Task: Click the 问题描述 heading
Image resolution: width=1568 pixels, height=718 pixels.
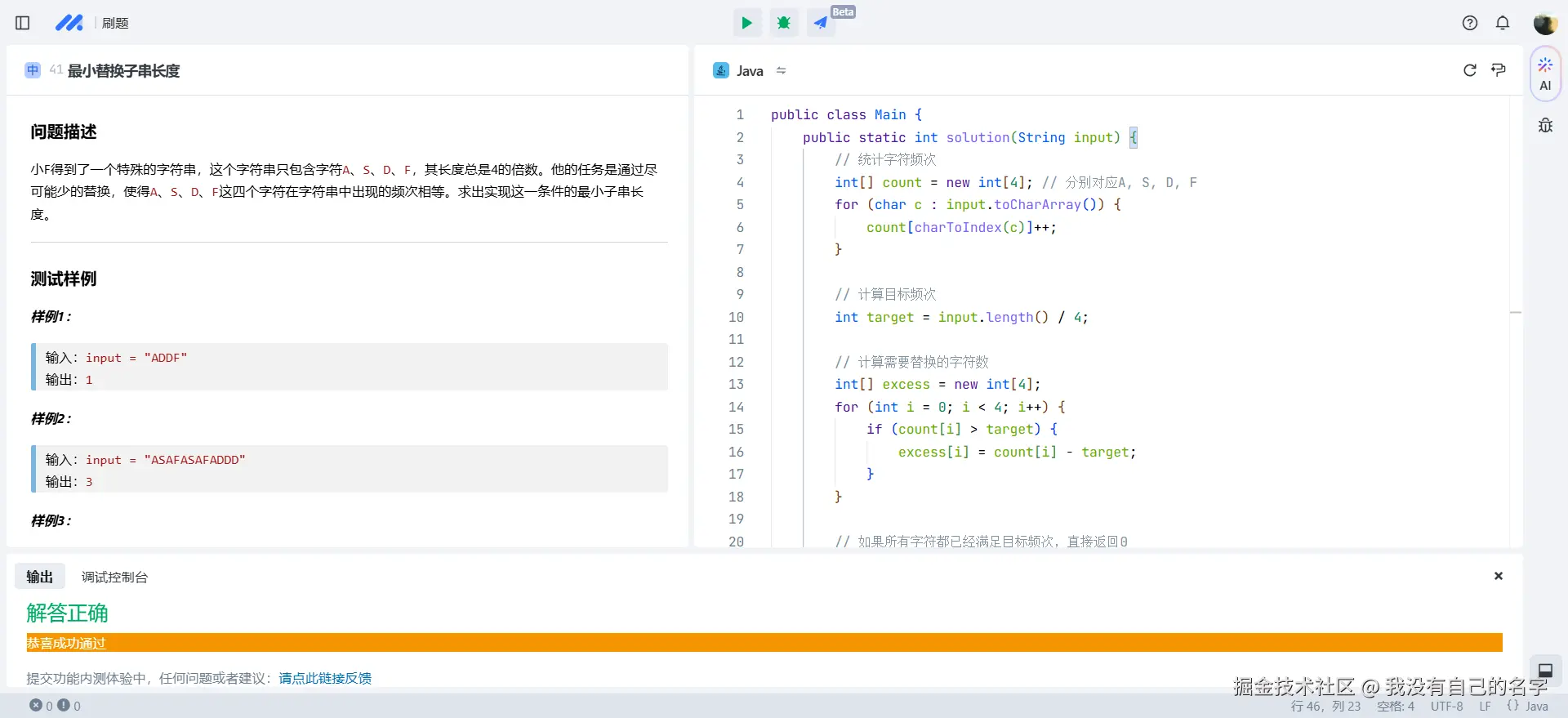Action: tap(64, 132)
